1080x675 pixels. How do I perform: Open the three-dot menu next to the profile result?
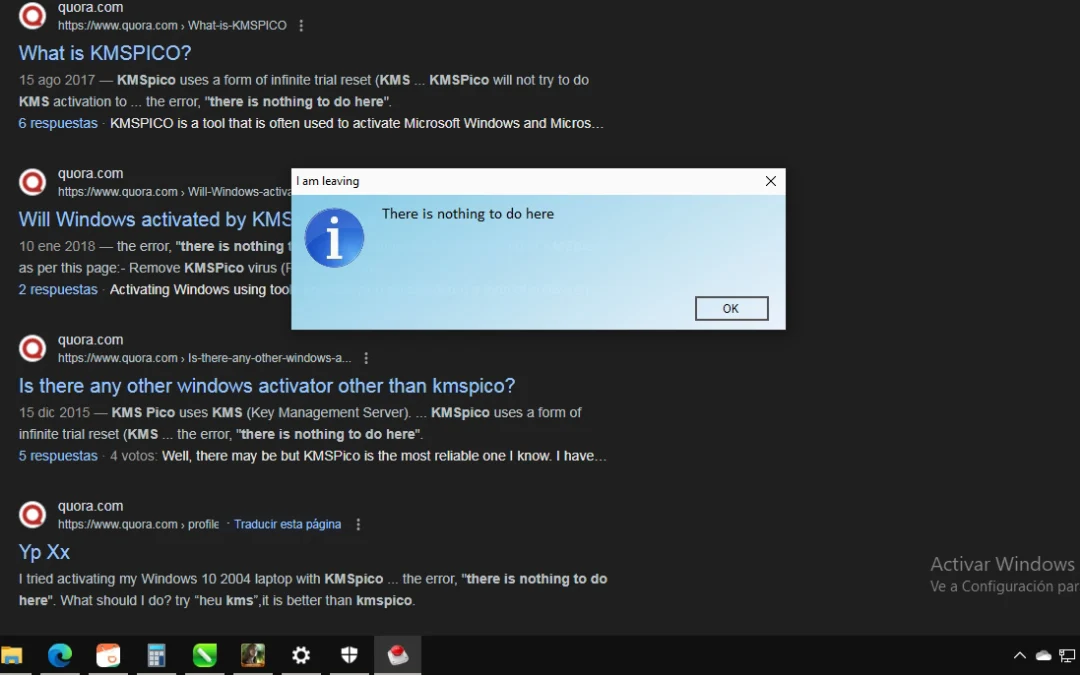click(358, 523)
